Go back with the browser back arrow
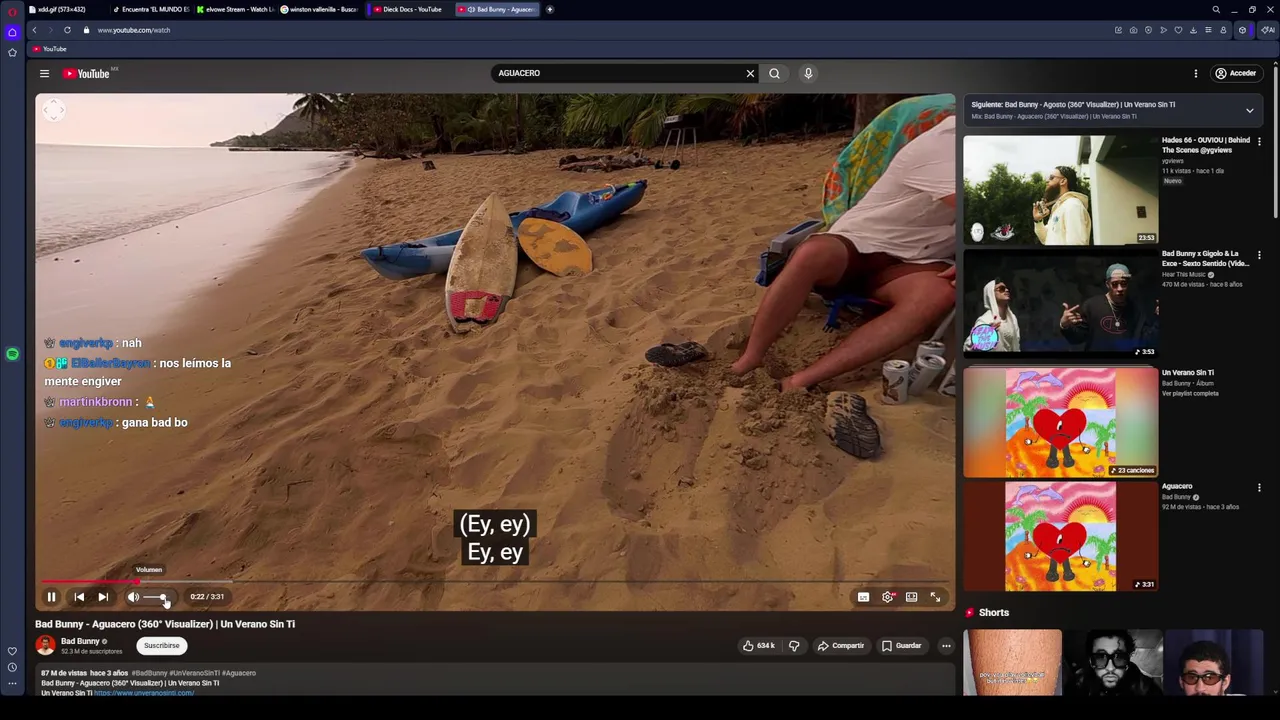1280x720 pixels. [34, 30]
